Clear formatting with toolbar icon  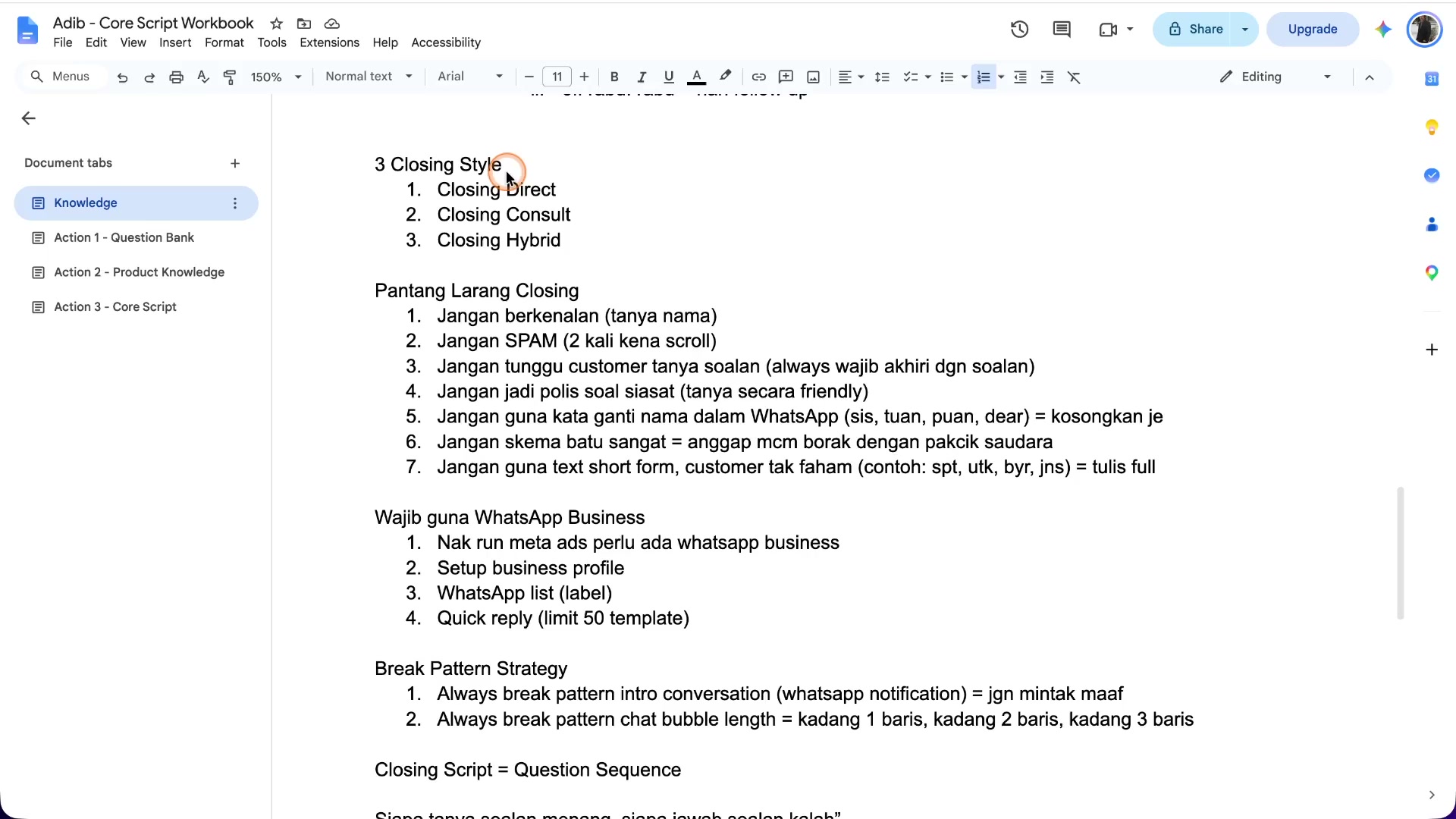point(1074,77)
